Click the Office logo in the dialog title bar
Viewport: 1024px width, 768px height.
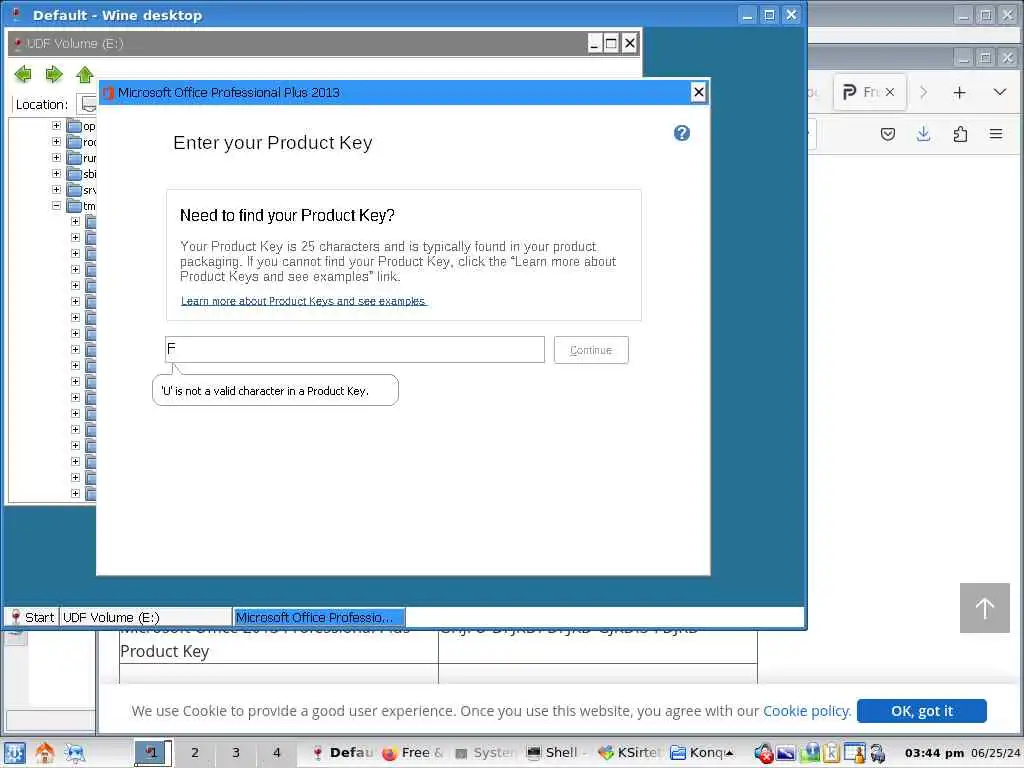click(108, 93)
